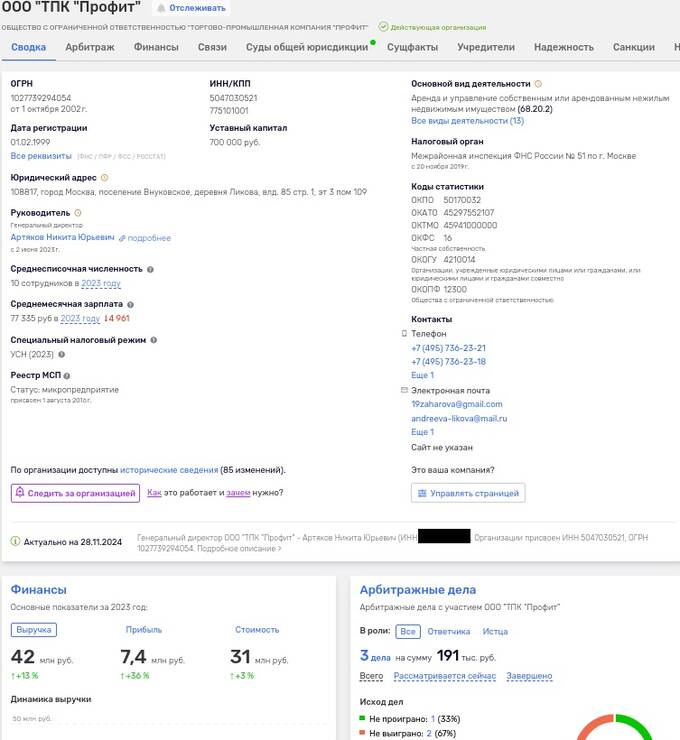Image resolution: width=680 pixels, height=740 pixels.
Task: Click Следить за организацией button
Action: click(76, 493)
